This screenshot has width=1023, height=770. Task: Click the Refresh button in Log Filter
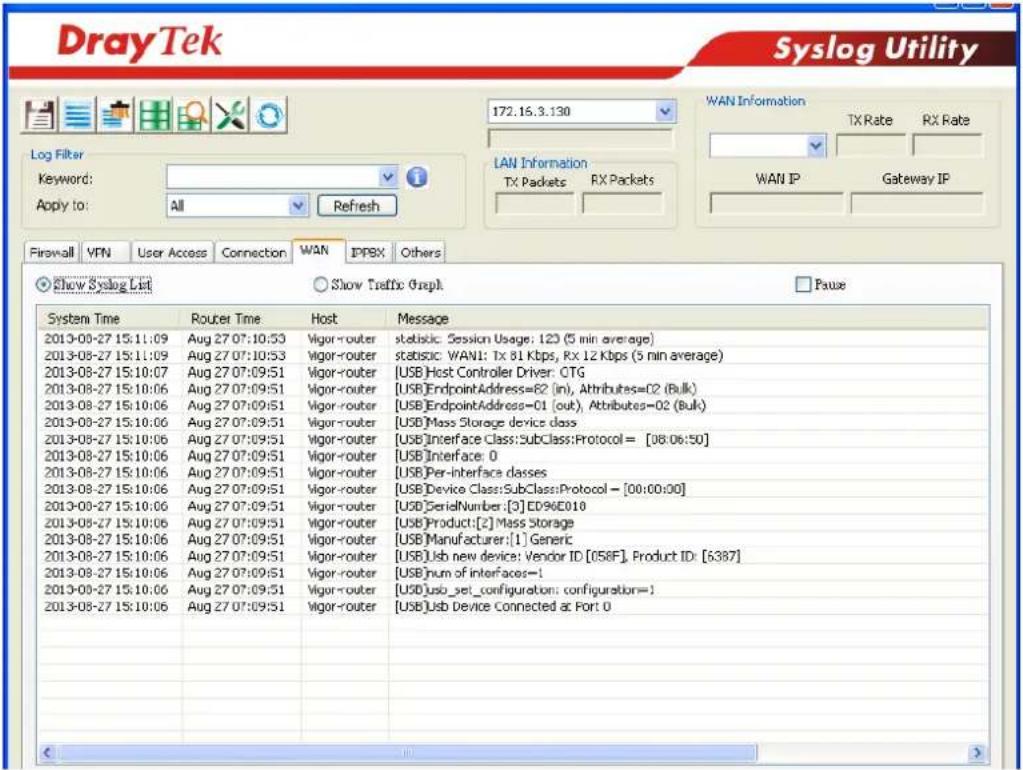pyautogui.click(x=356, y=206)
